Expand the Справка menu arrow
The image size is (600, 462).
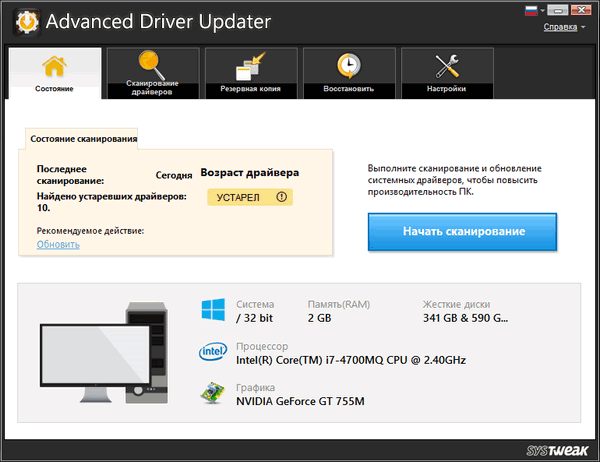click(583, 27)
